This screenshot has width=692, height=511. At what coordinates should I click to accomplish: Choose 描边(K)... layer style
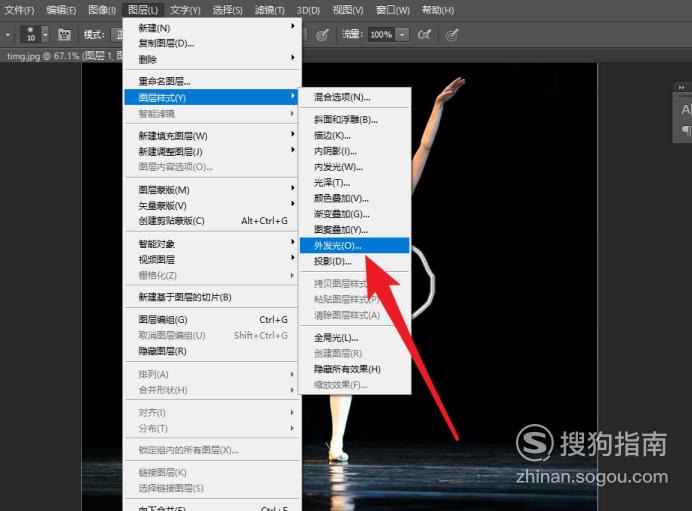(355, 135)
